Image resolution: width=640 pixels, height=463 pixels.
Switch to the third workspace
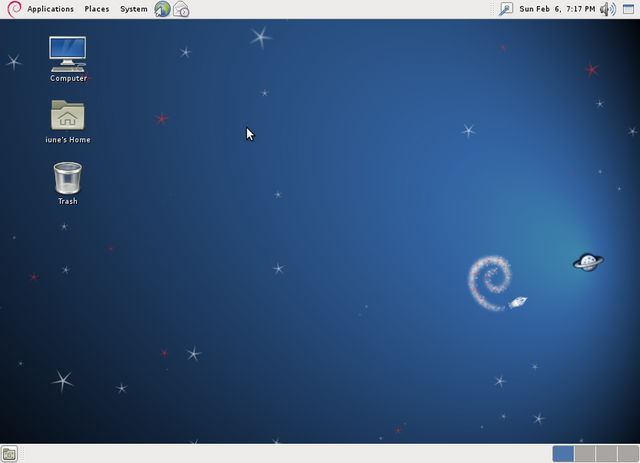(607, 454)
